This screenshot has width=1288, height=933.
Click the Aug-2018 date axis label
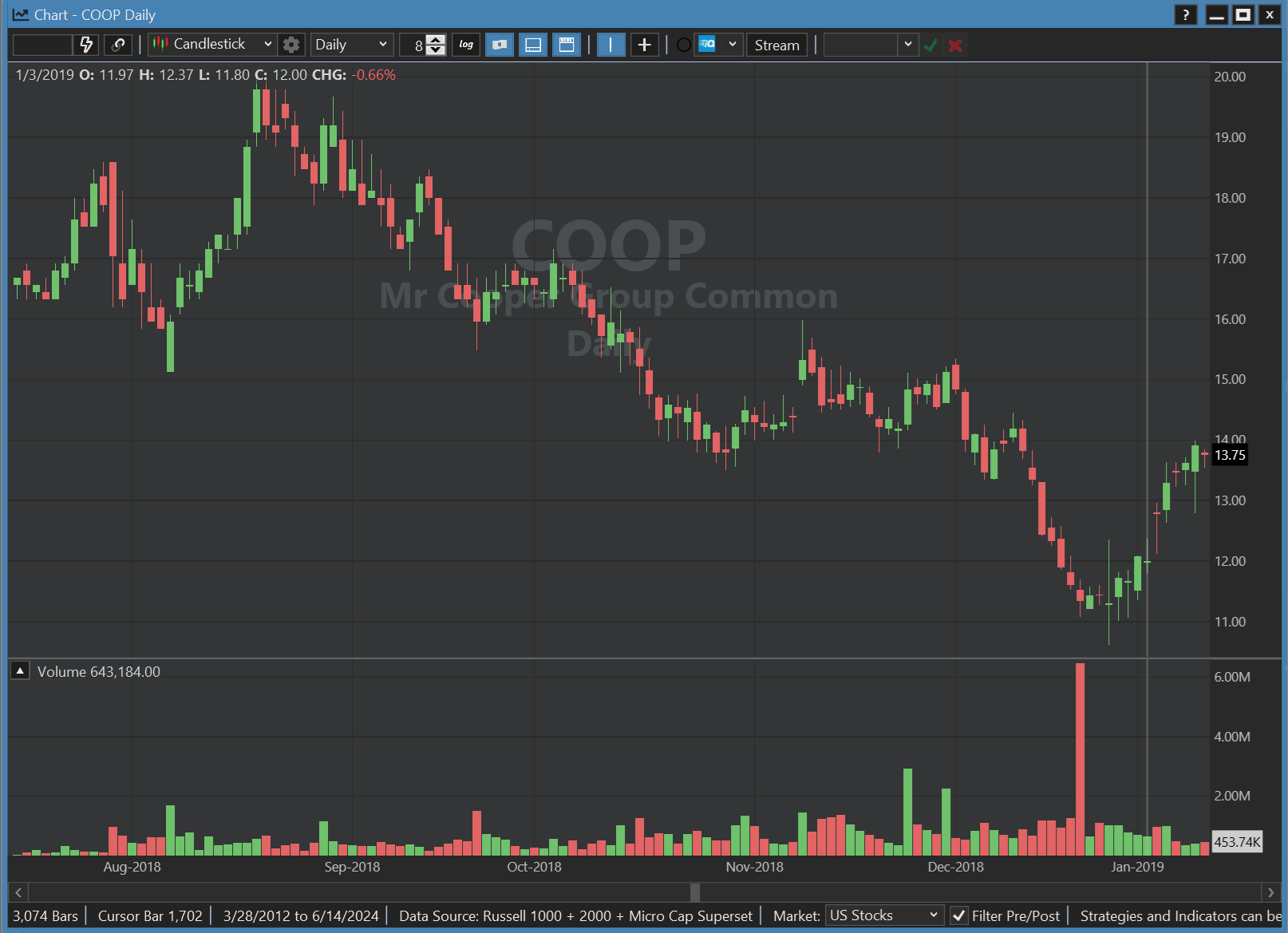click(x=132, y=867)
